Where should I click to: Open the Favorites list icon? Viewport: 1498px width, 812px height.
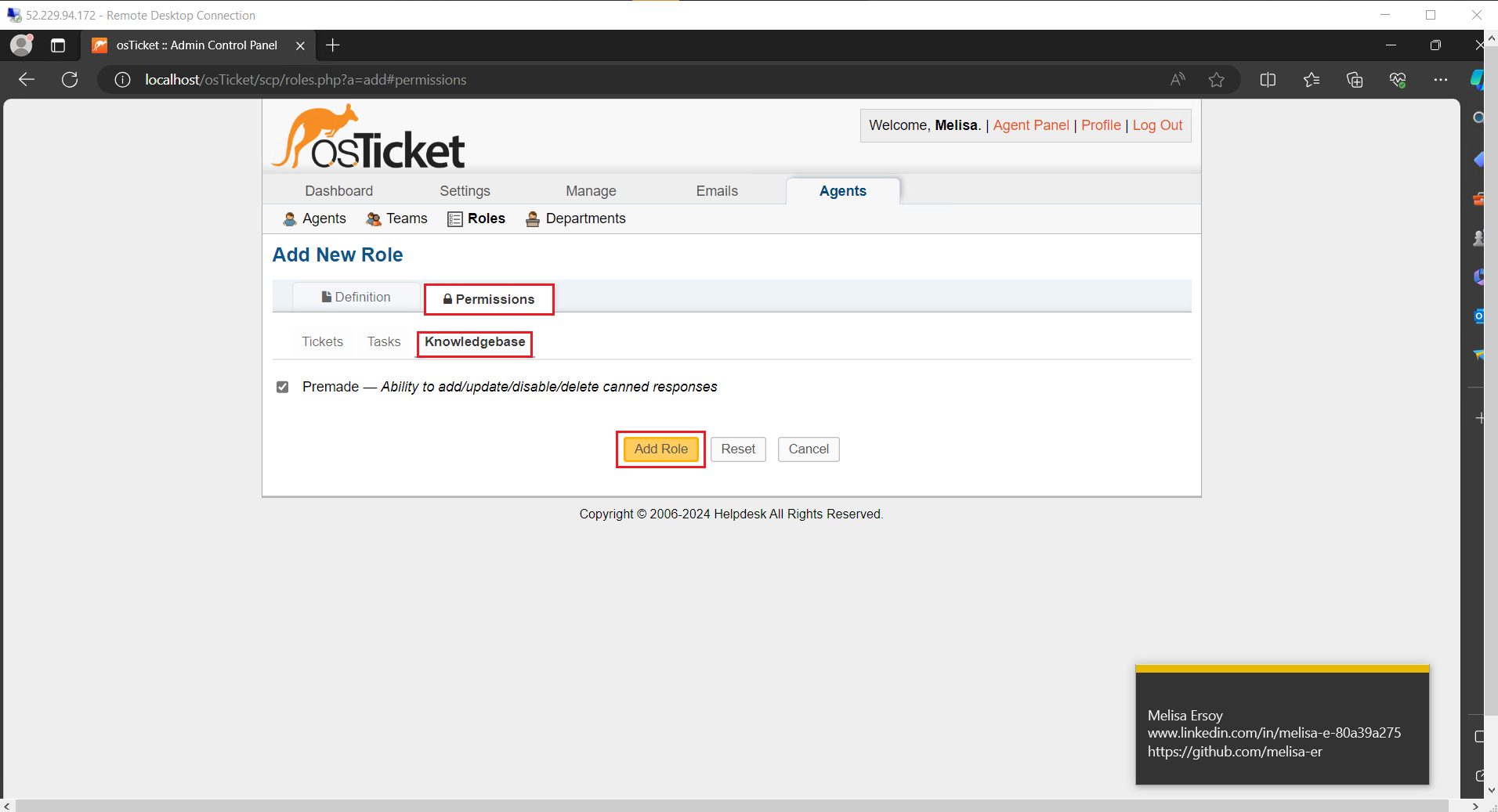click(x=1311, y=79)
